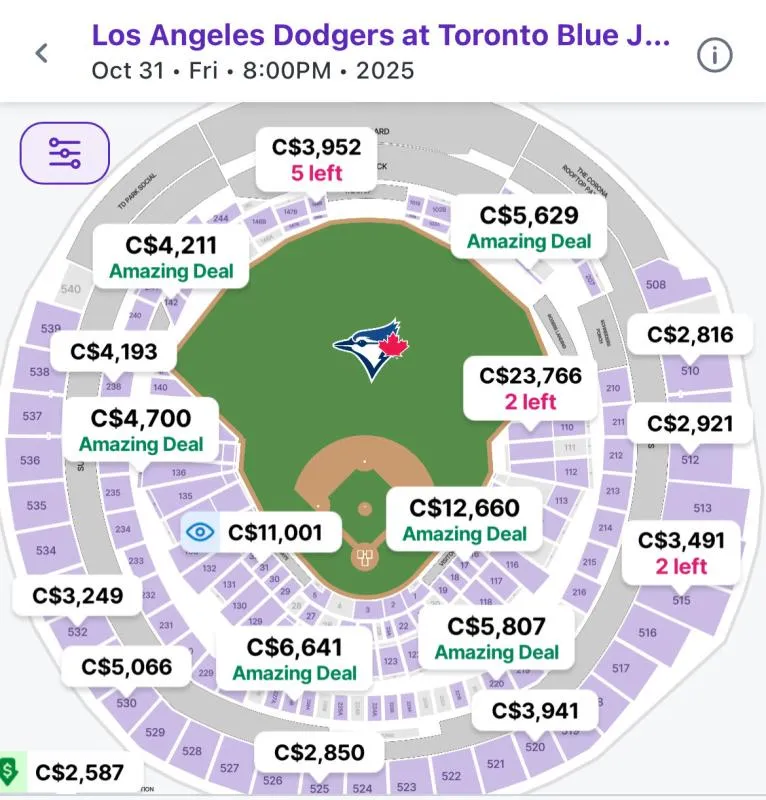766x800 pixels.
Task: Click the C$2,816 price label
Action: [690, 335]
